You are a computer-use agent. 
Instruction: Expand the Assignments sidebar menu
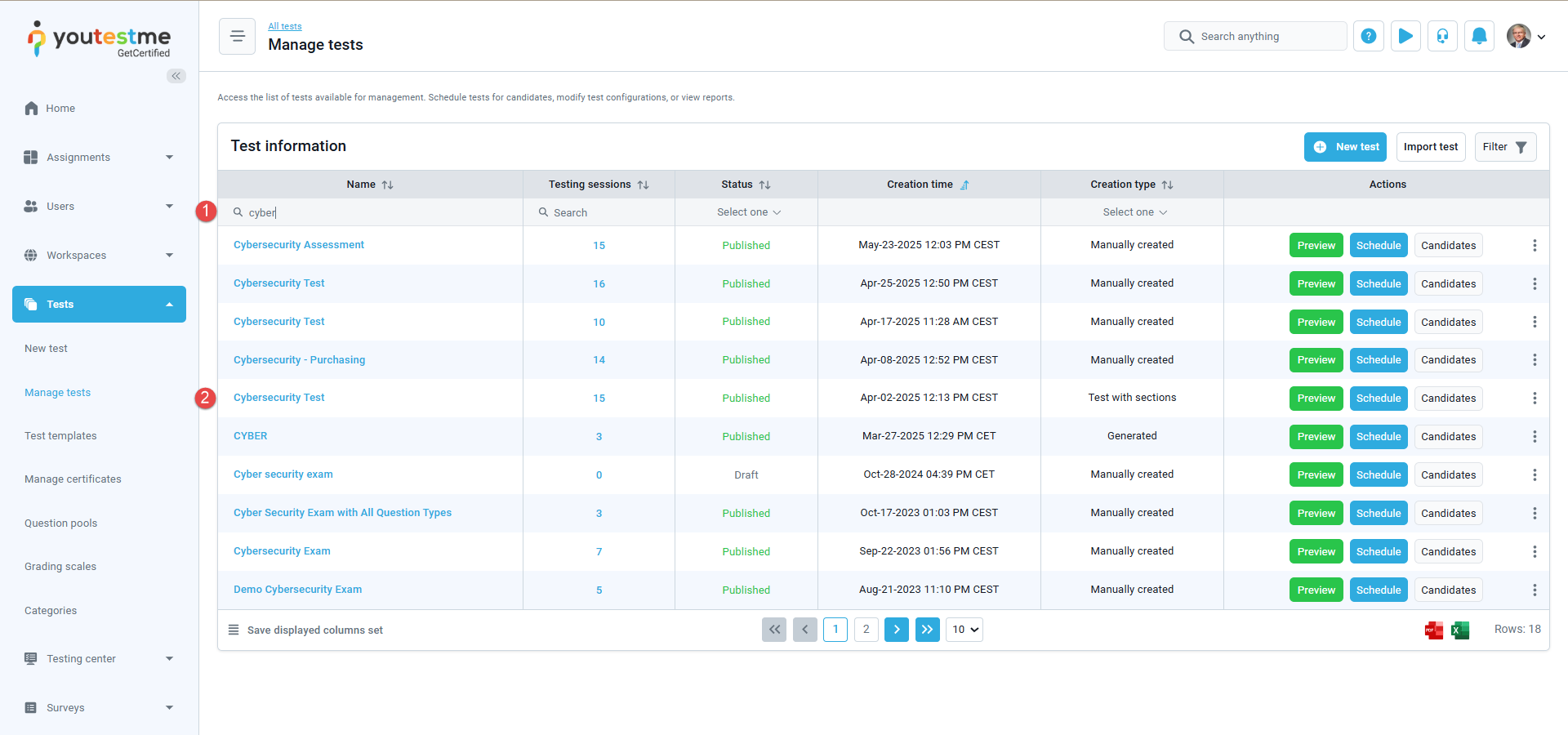tap(99, 157)
